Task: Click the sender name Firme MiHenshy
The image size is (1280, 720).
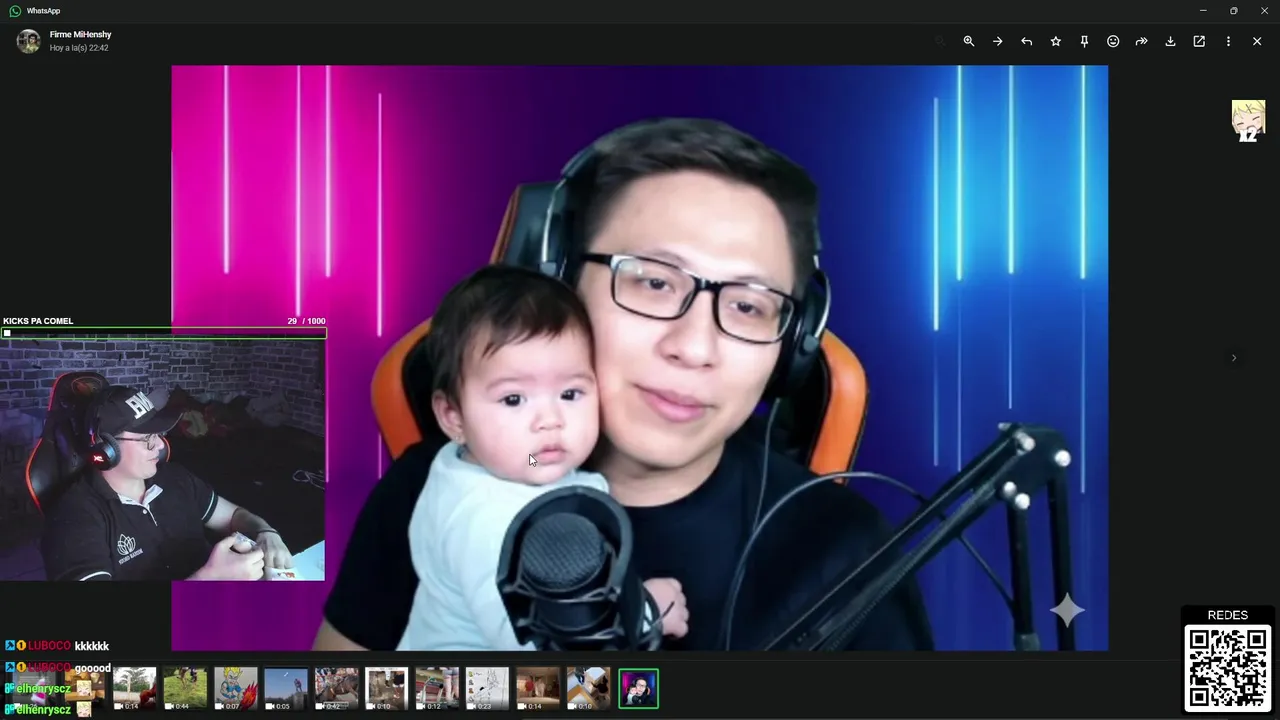Action: tap(80, 34)
